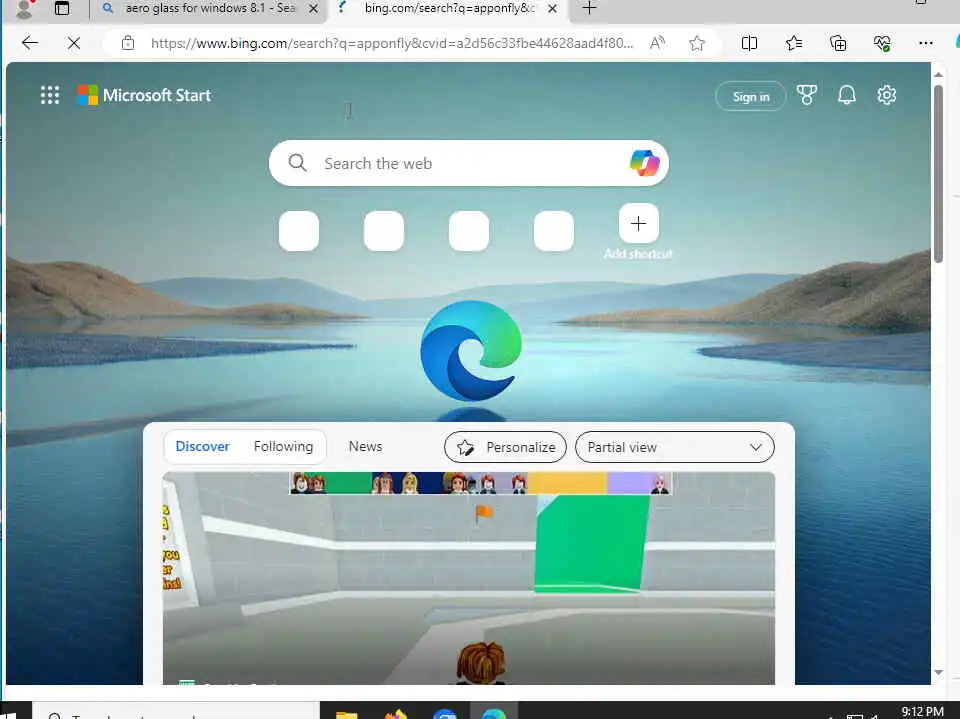Launch Firefox from the taskbar
This screenshot has width=960, height=719.
396,714
